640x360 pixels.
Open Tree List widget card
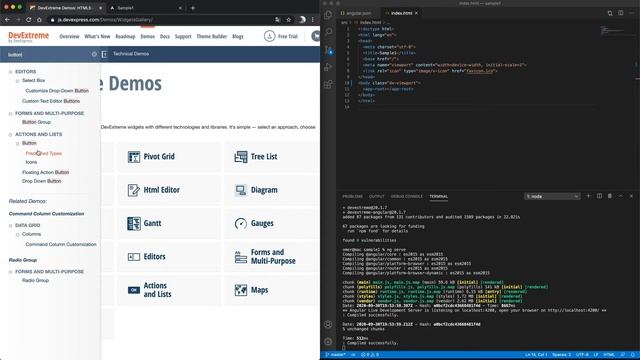272,156
